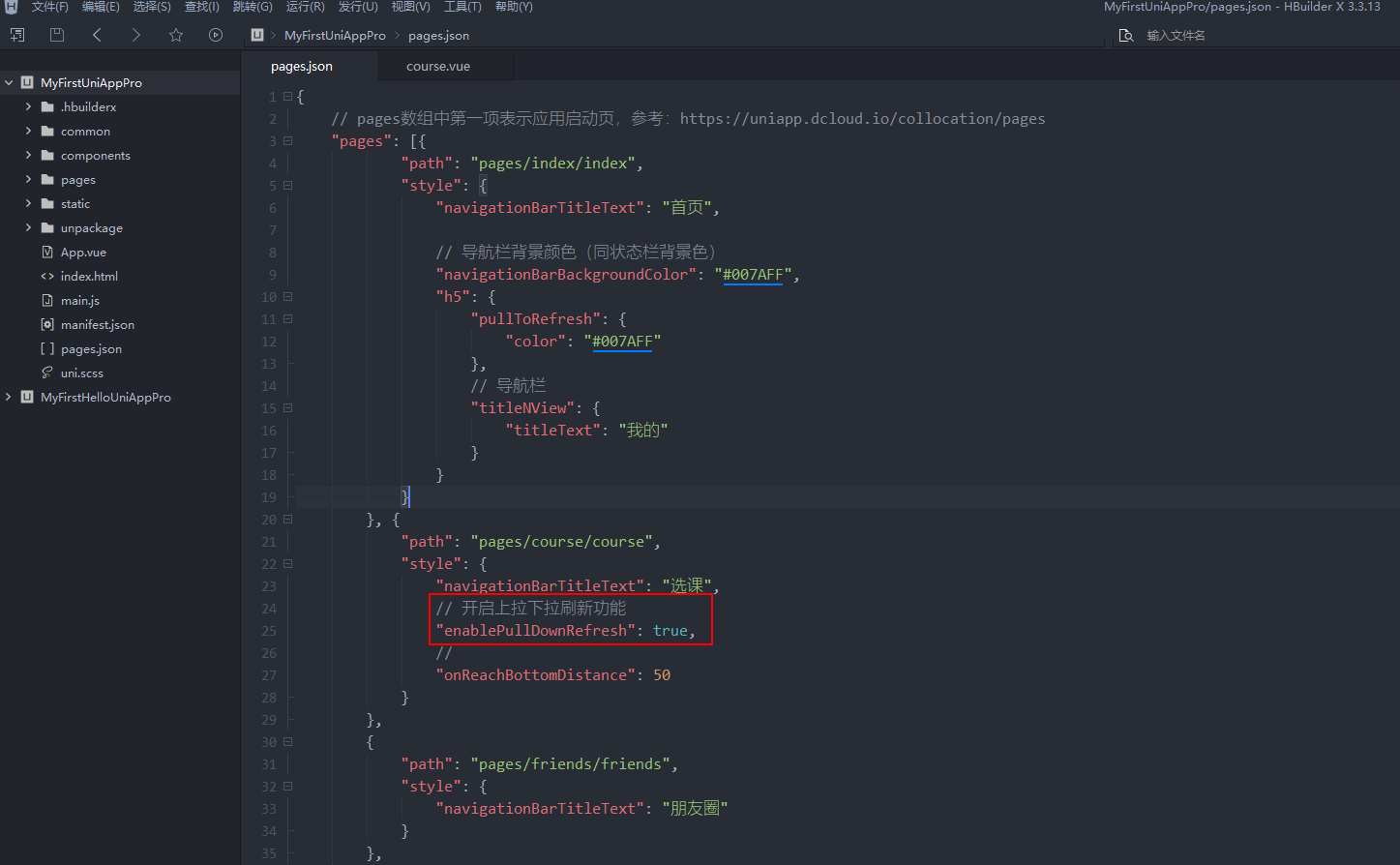The height and width of the screenshot is (865, 1400).
Task: Open App.vue from the project tree
Action: pos(83,252)
